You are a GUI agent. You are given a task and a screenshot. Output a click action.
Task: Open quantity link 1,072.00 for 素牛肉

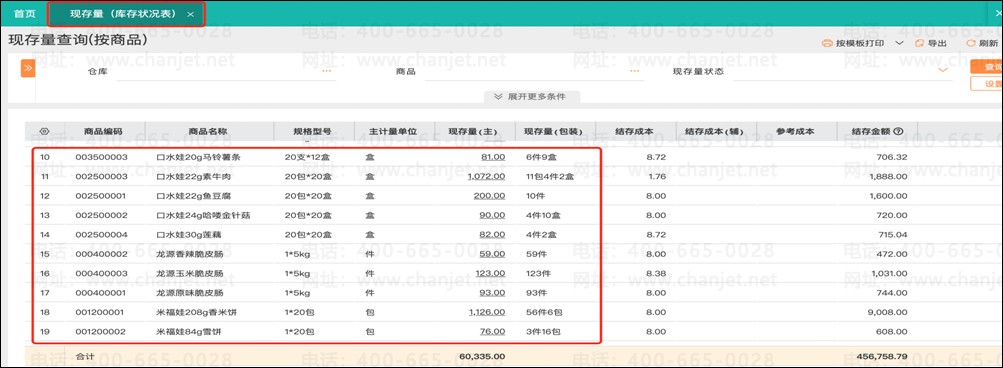coord(486,177)
